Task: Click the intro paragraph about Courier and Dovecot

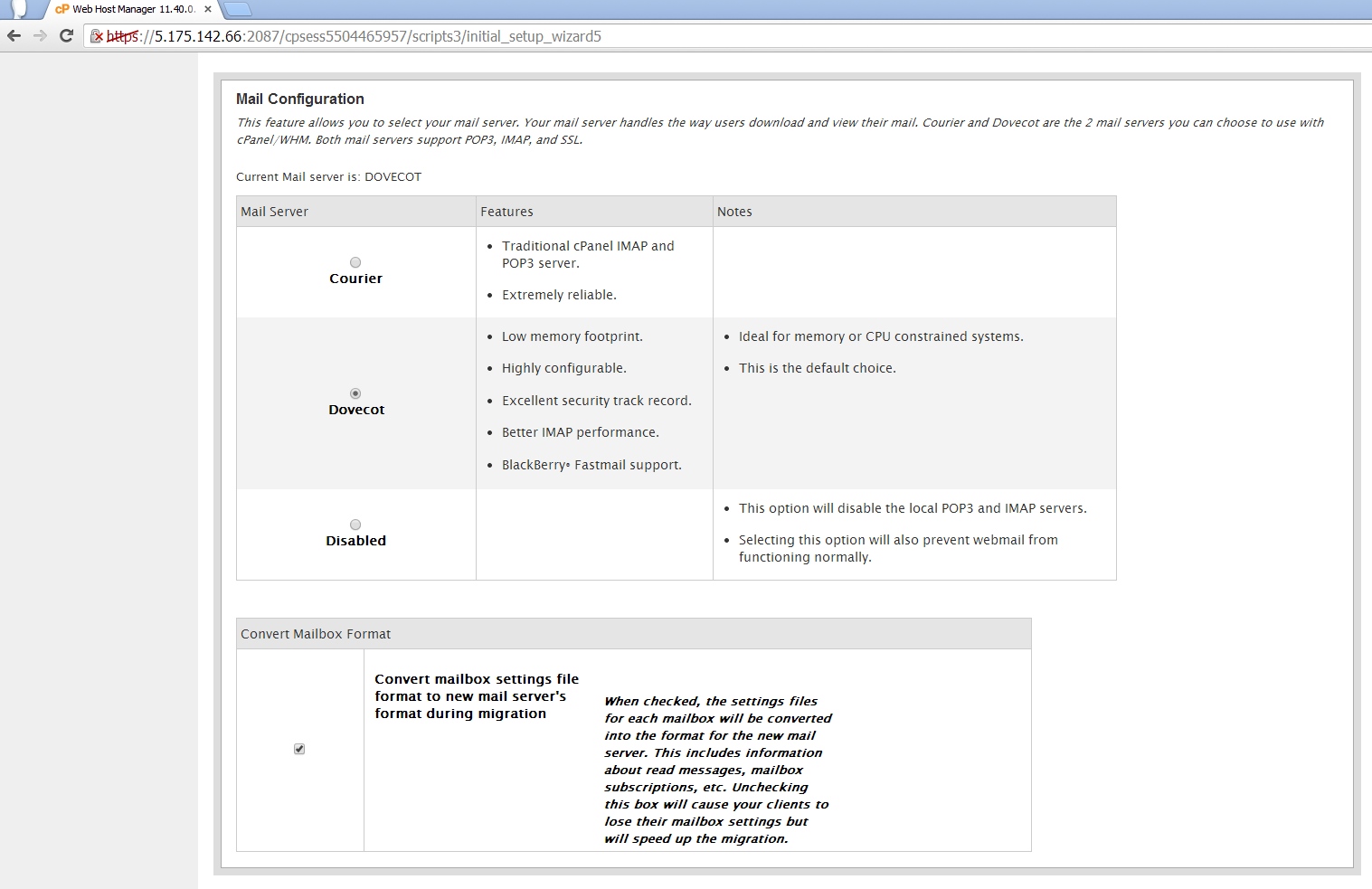Action: click(x=780, y=131)
